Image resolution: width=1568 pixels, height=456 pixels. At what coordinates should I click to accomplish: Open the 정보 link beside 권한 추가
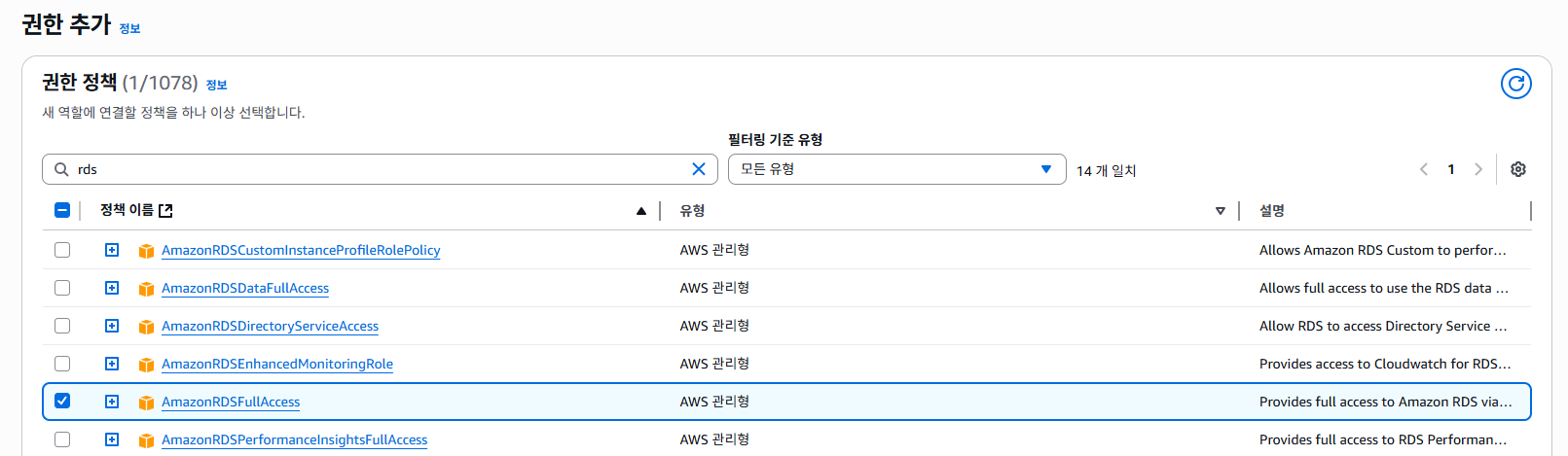pyautogui.click(x=129, y=28)
